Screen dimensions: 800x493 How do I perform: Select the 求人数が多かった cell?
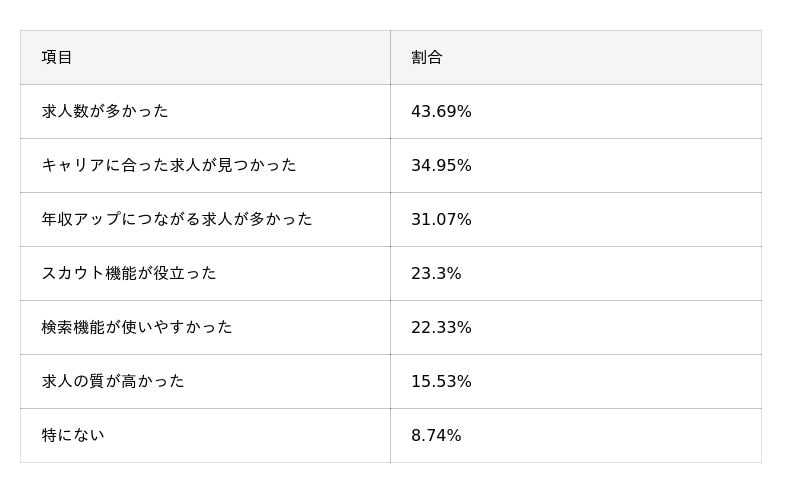(105, 112)
